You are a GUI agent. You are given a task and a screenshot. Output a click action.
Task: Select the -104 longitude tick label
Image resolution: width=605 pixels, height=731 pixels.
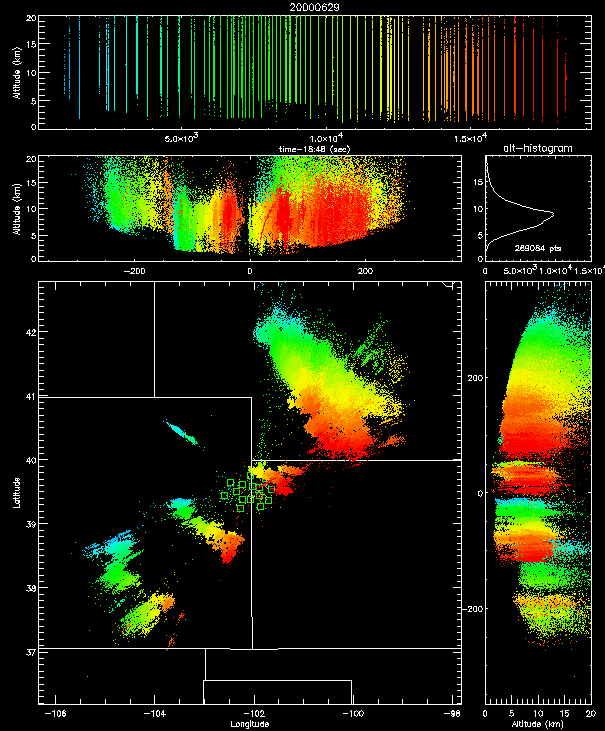pos(154,714)
